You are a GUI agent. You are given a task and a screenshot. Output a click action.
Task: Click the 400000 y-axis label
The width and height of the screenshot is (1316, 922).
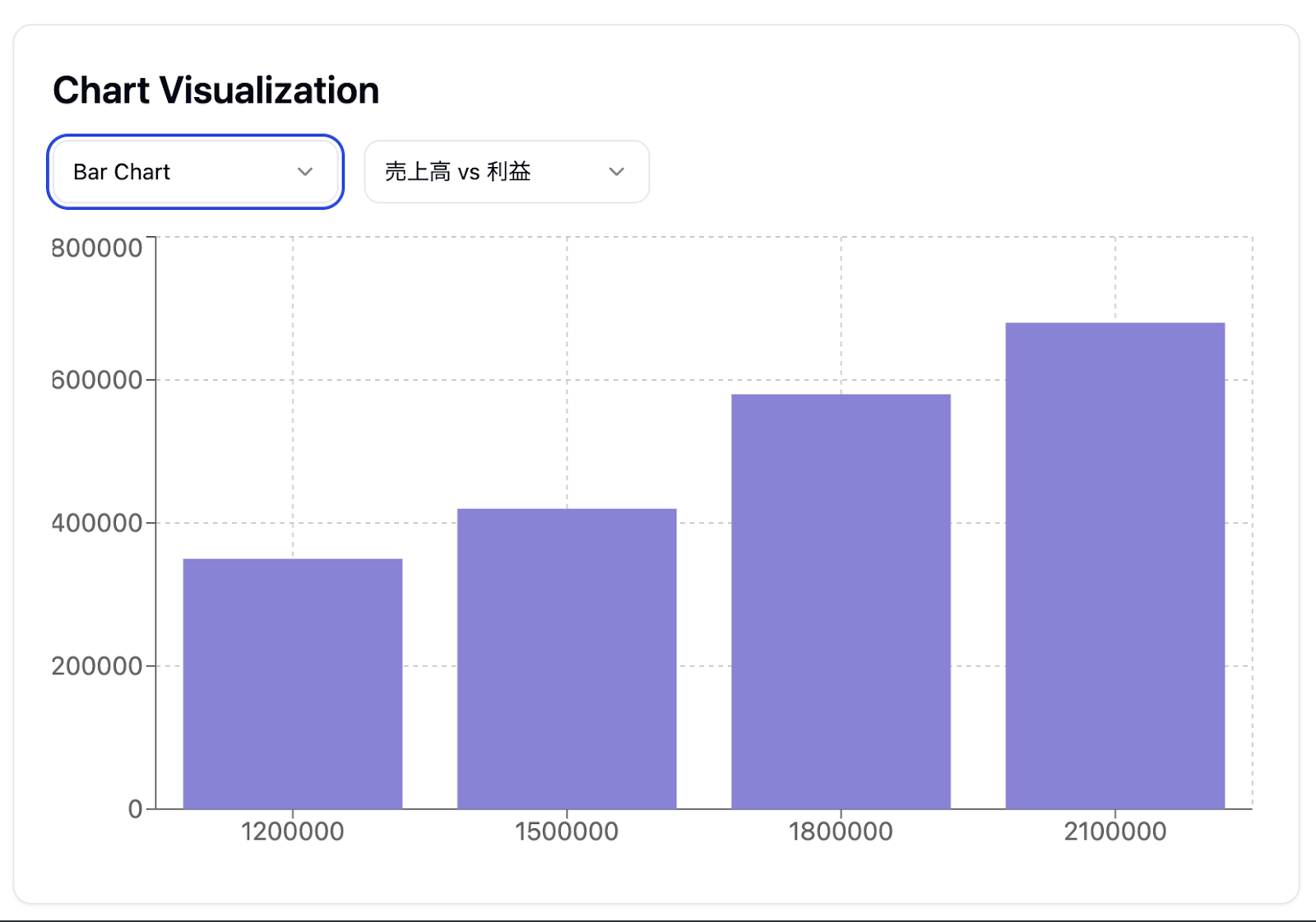(97, 523)
